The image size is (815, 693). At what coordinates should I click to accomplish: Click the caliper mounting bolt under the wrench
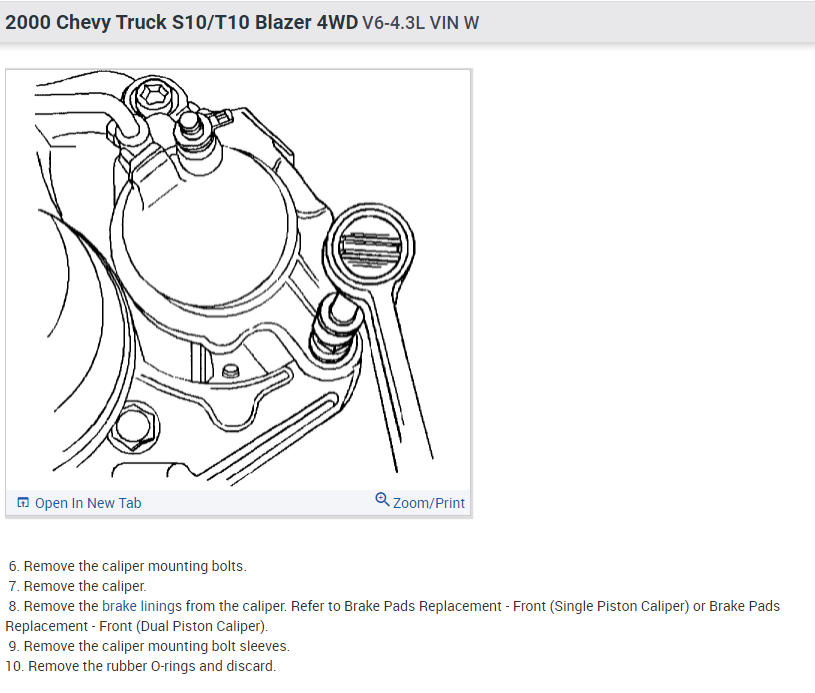click(x=334, y=329)
